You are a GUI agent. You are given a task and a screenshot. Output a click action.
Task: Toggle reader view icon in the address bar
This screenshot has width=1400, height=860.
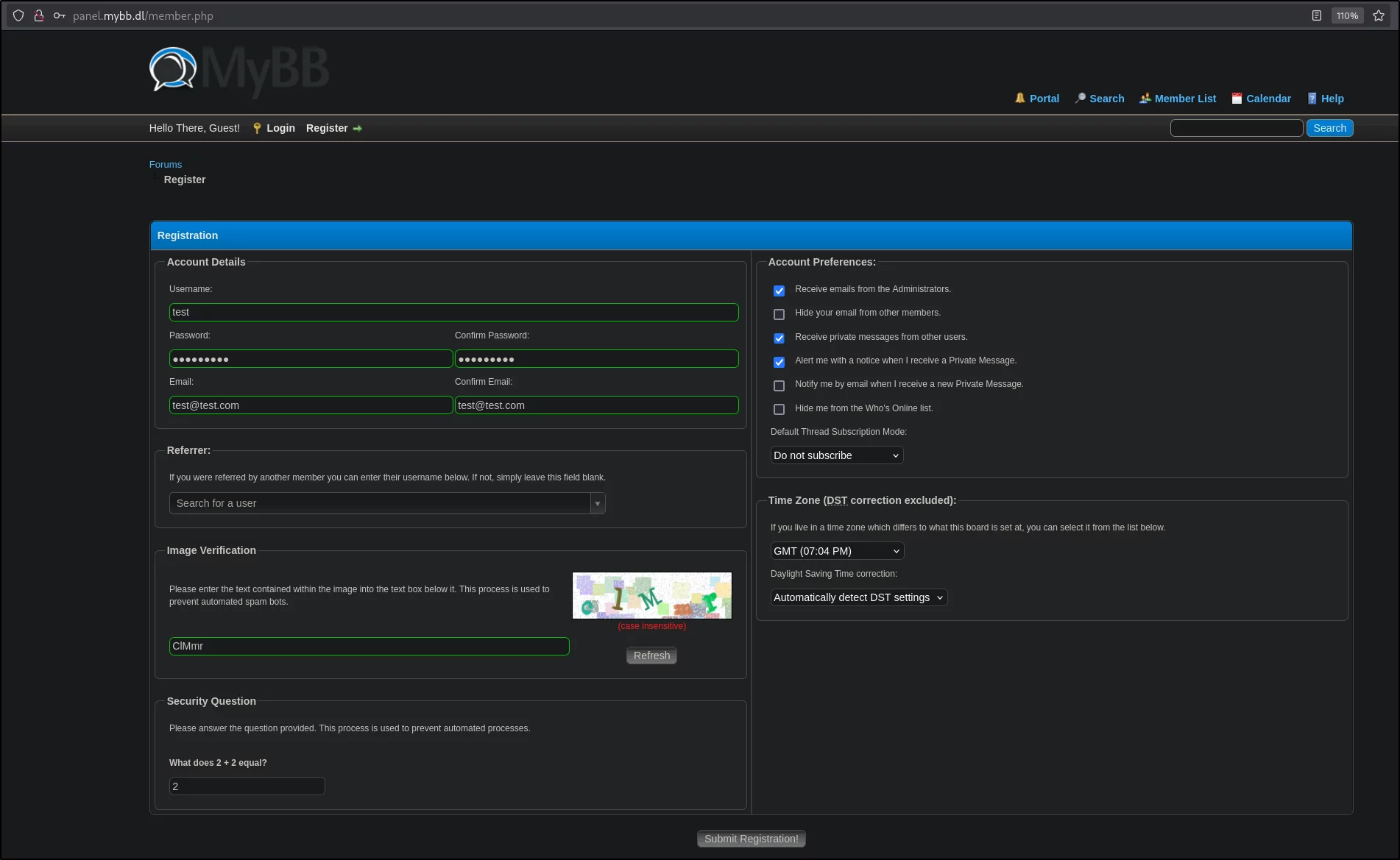1317,15
